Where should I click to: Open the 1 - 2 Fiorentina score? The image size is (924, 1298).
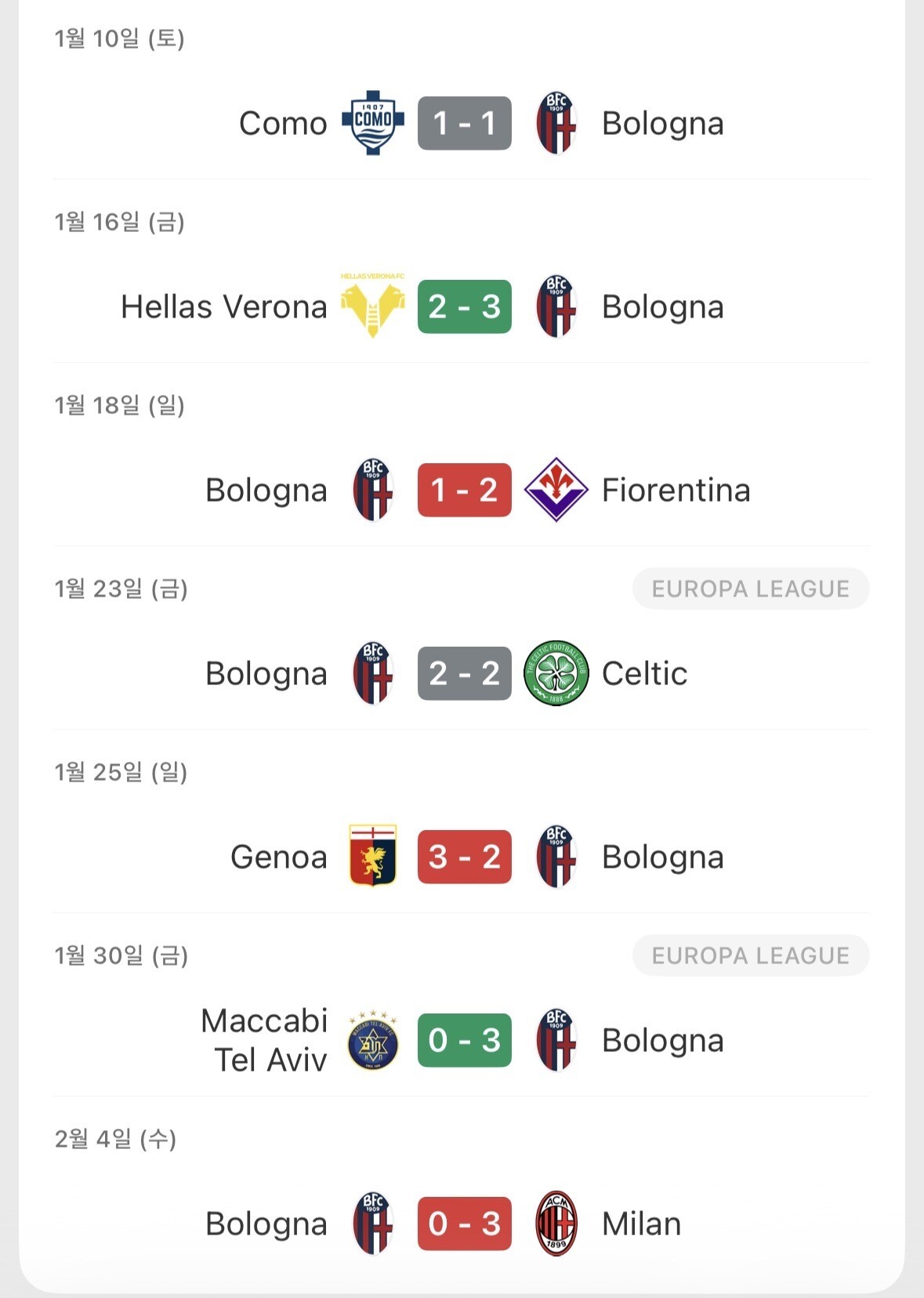465,490
